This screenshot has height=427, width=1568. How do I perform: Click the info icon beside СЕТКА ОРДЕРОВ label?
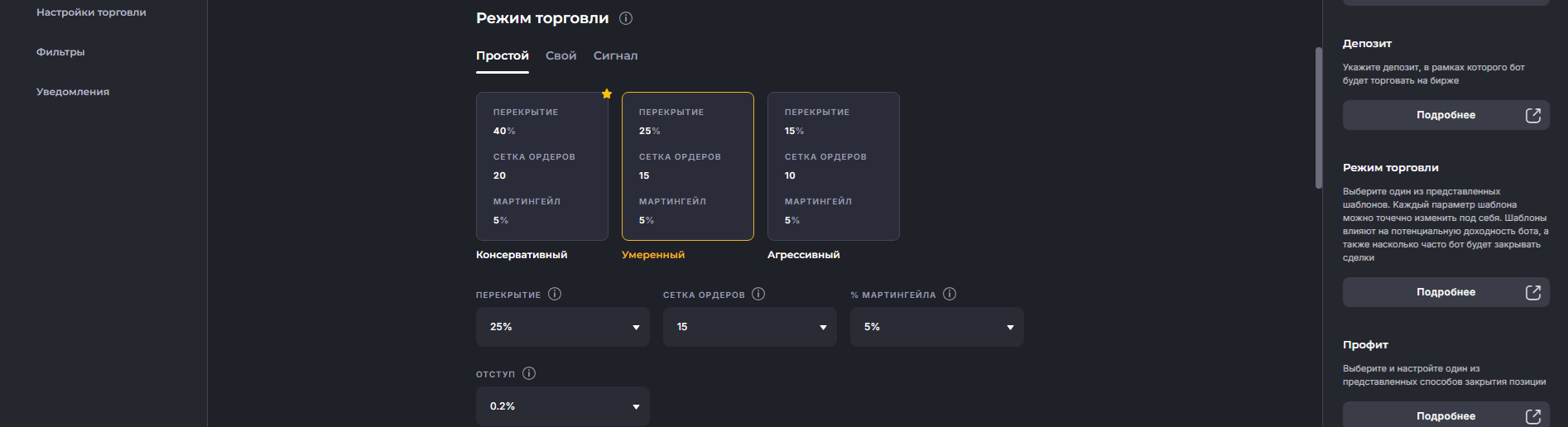pos(758,294)
